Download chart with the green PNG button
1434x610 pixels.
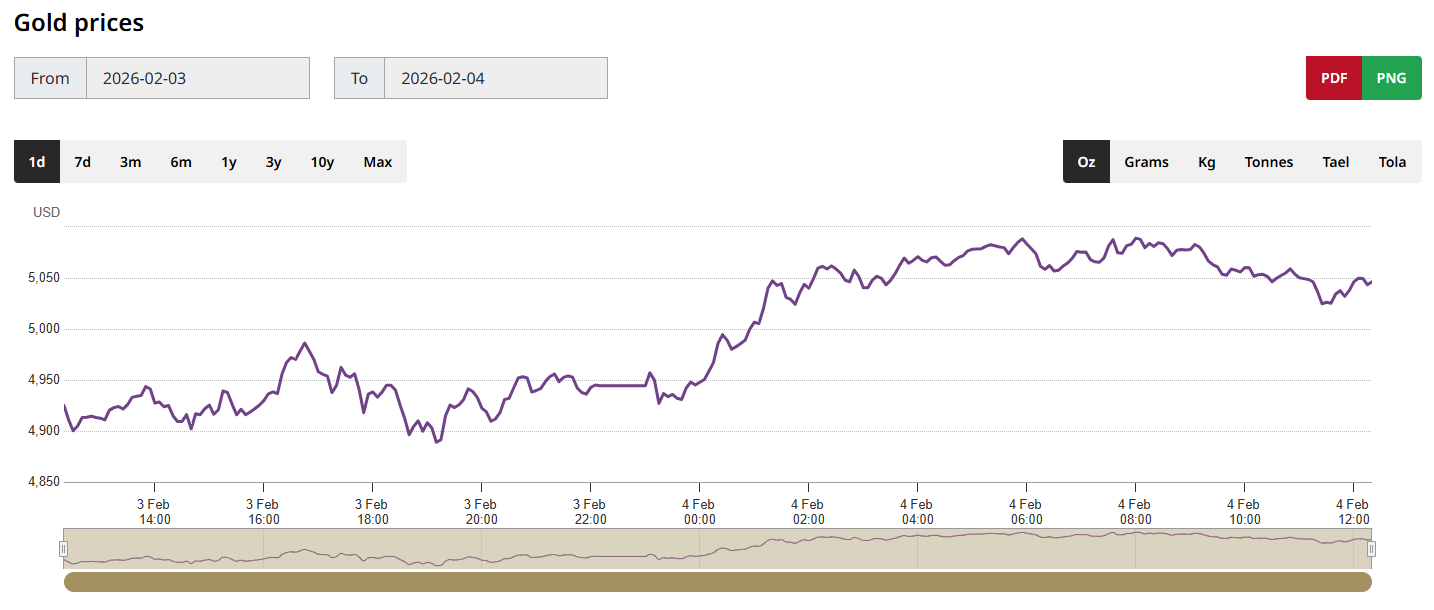pyautogui.click(x=1391, y=78)
